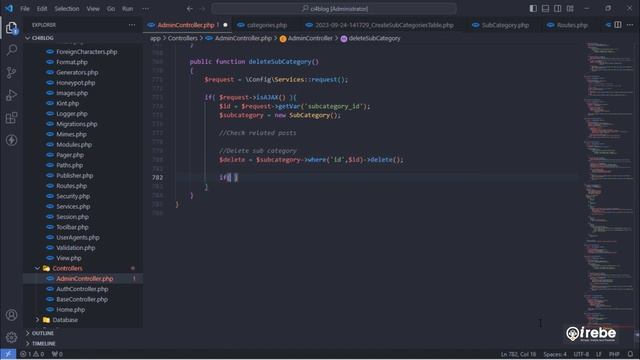
Task: Open Honeypot.php in the explorer
Action: pos(76,83)
